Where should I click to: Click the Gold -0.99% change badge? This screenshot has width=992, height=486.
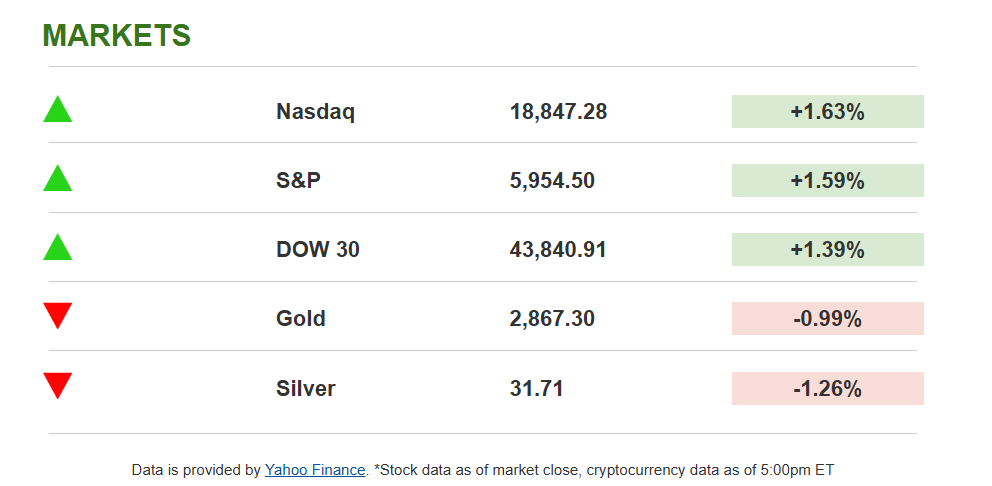click(827, 319)
